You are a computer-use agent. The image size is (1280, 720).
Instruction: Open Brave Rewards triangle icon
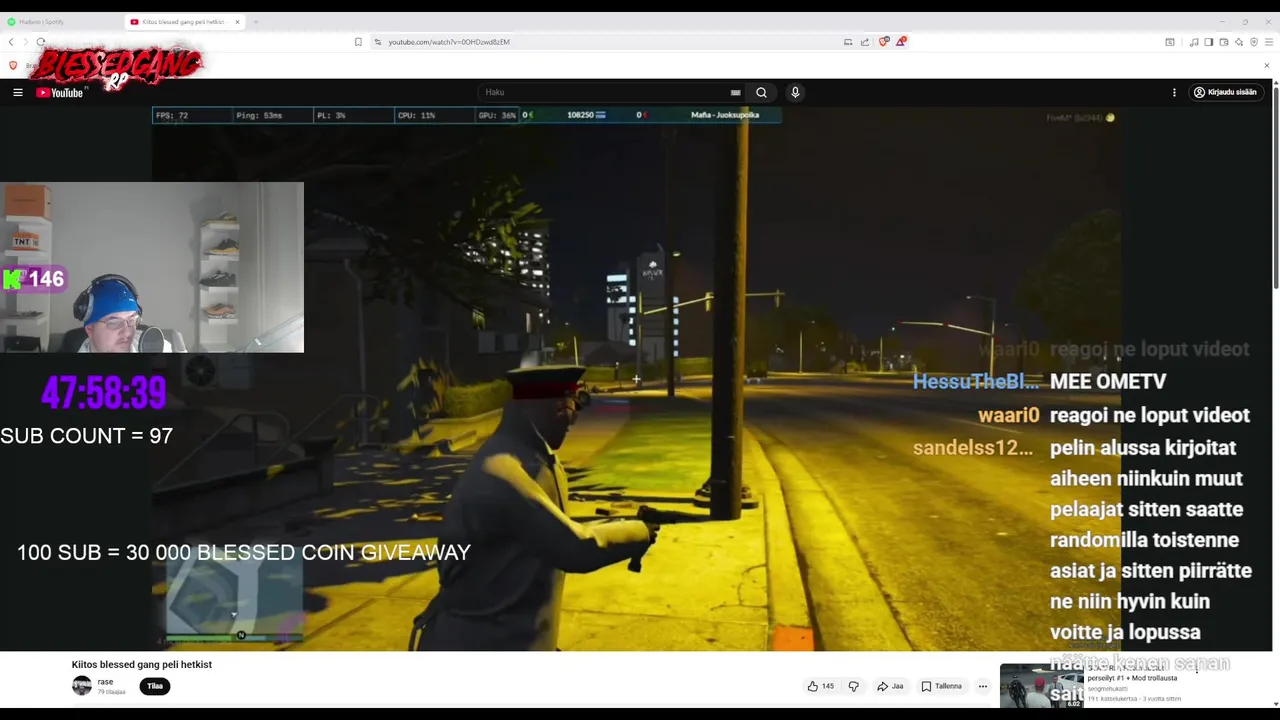point(900,42)
